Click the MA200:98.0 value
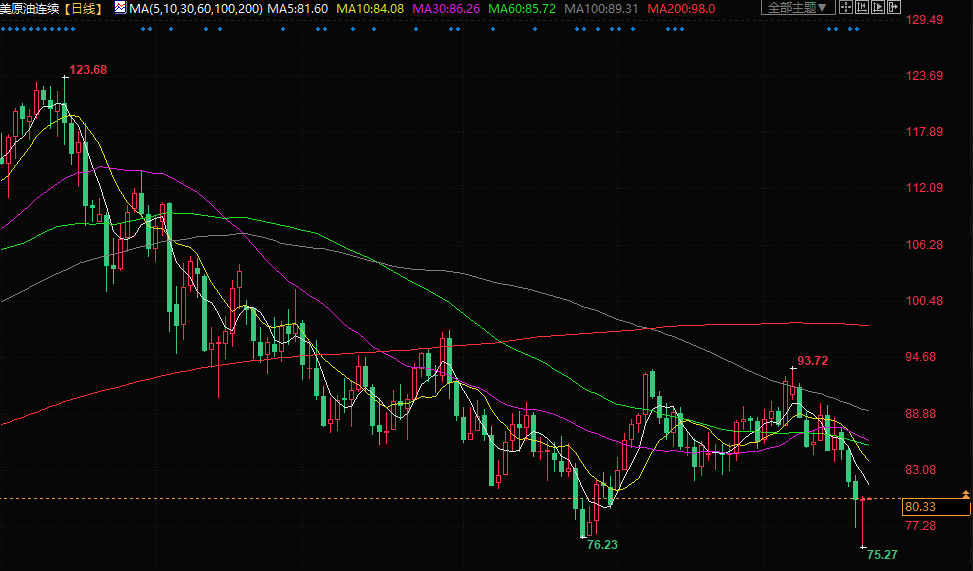Screen dimensions: 973x571 (x=681, y=9)
